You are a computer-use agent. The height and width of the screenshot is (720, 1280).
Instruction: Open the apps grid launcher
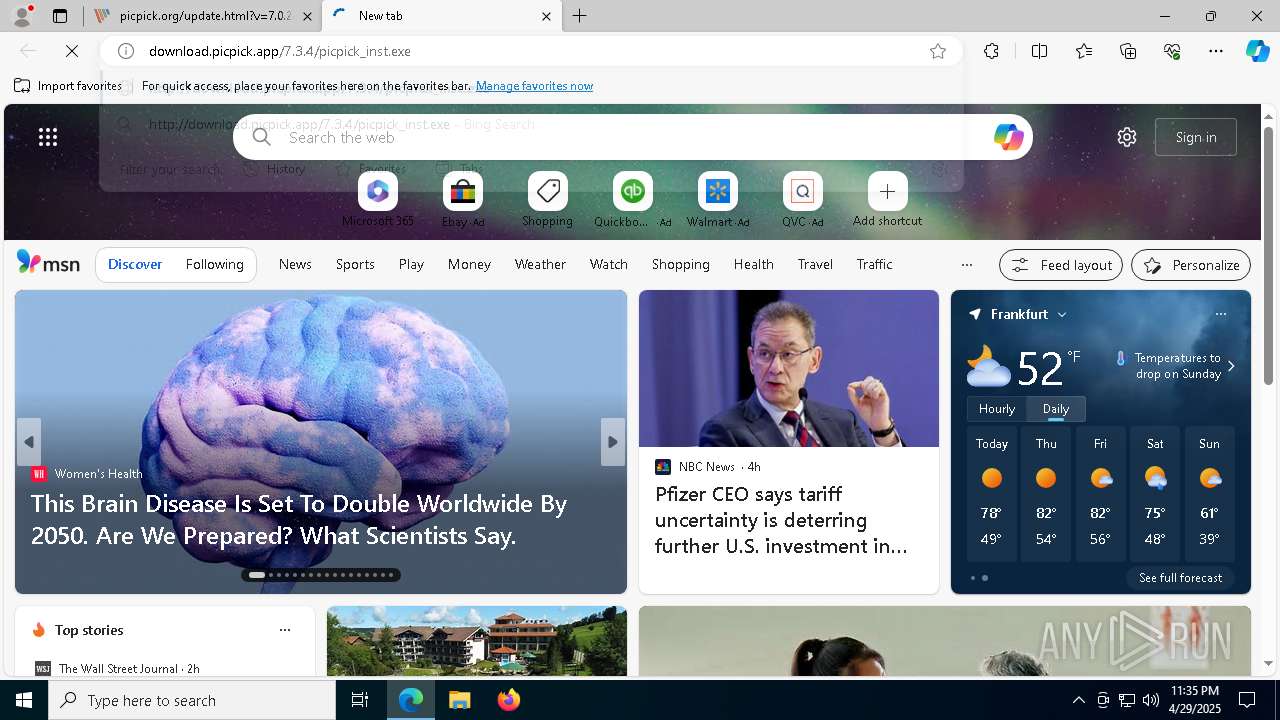coord(48,137)
